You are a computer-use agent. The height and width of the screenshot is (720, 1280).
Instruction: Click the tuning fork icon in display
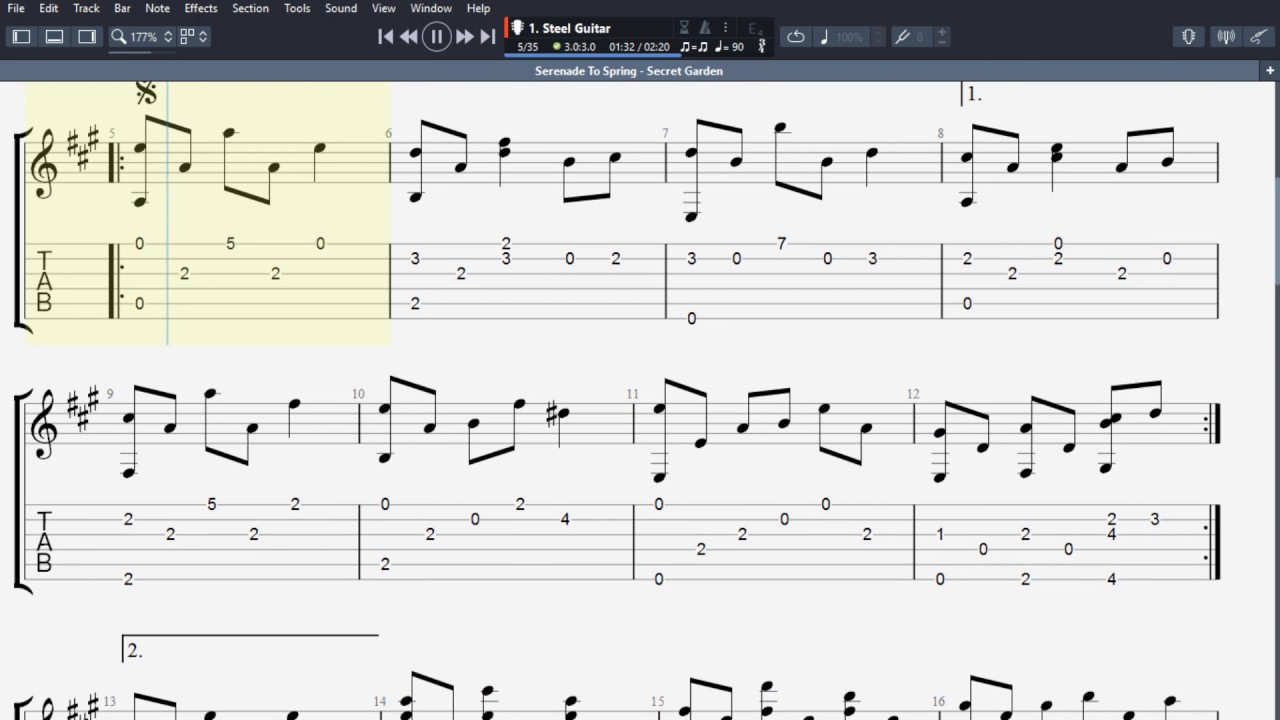click(762, 46)
